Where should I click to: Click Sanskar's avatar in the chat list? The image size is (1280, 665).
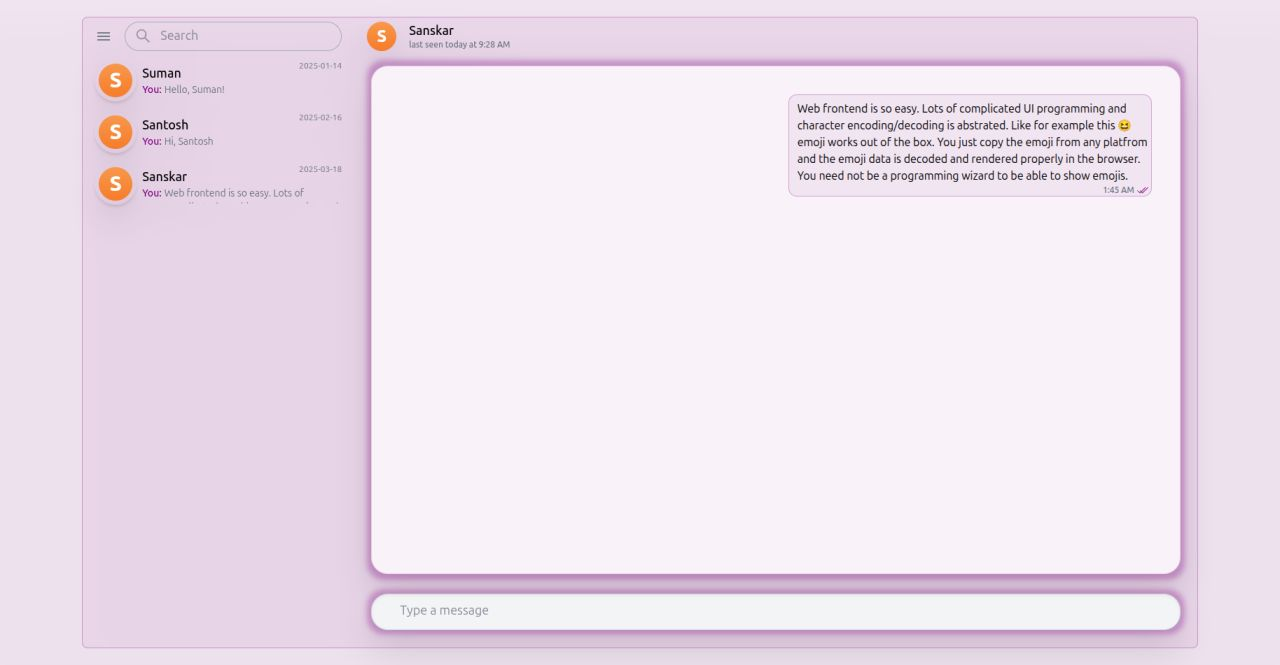tap(115, 184)
